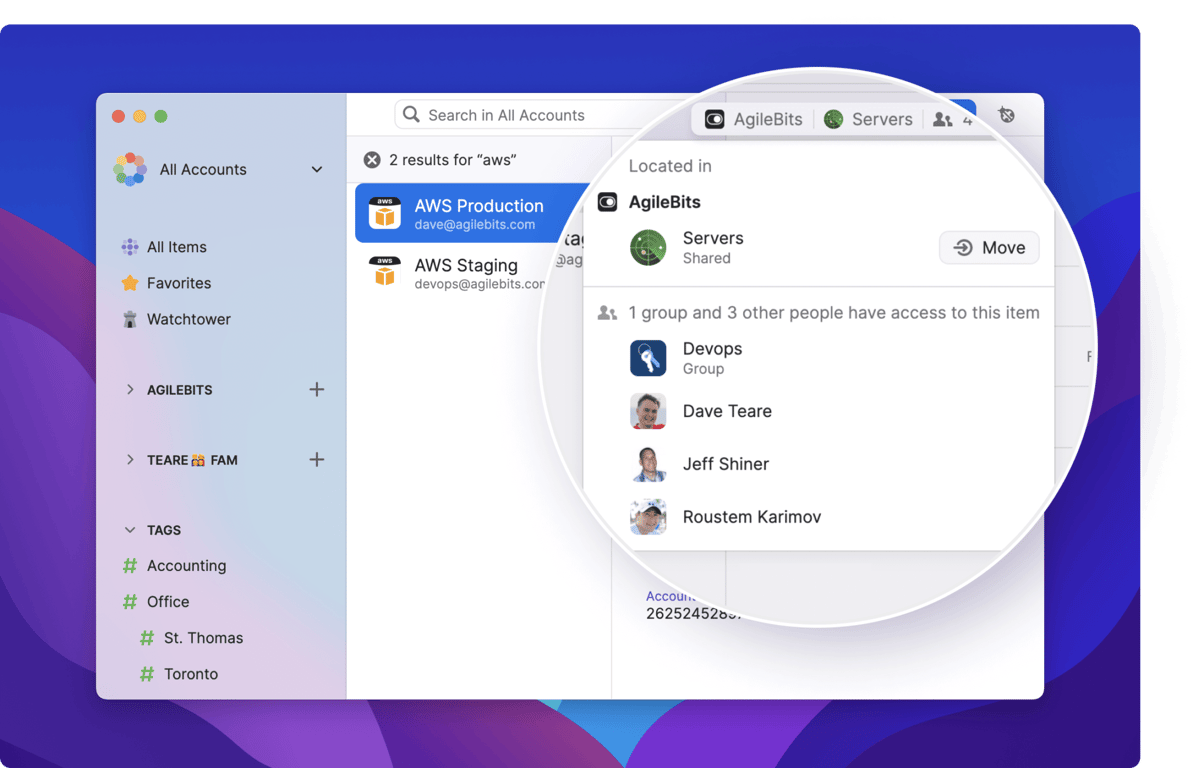
Task: Click the hash icon beside Accounting
Action: 130,566
